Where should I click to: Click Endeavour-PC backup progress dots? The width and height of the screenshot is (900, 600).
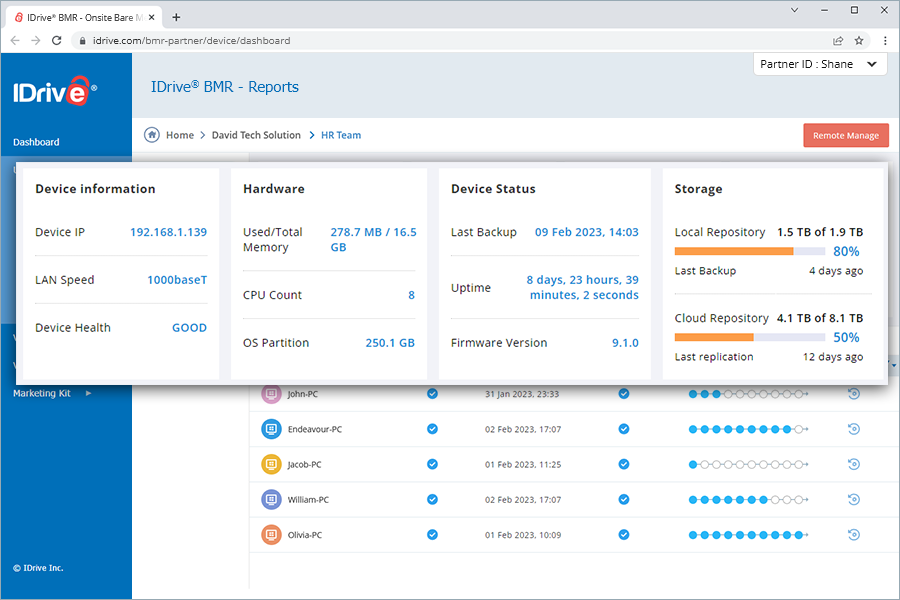point(748,429)
